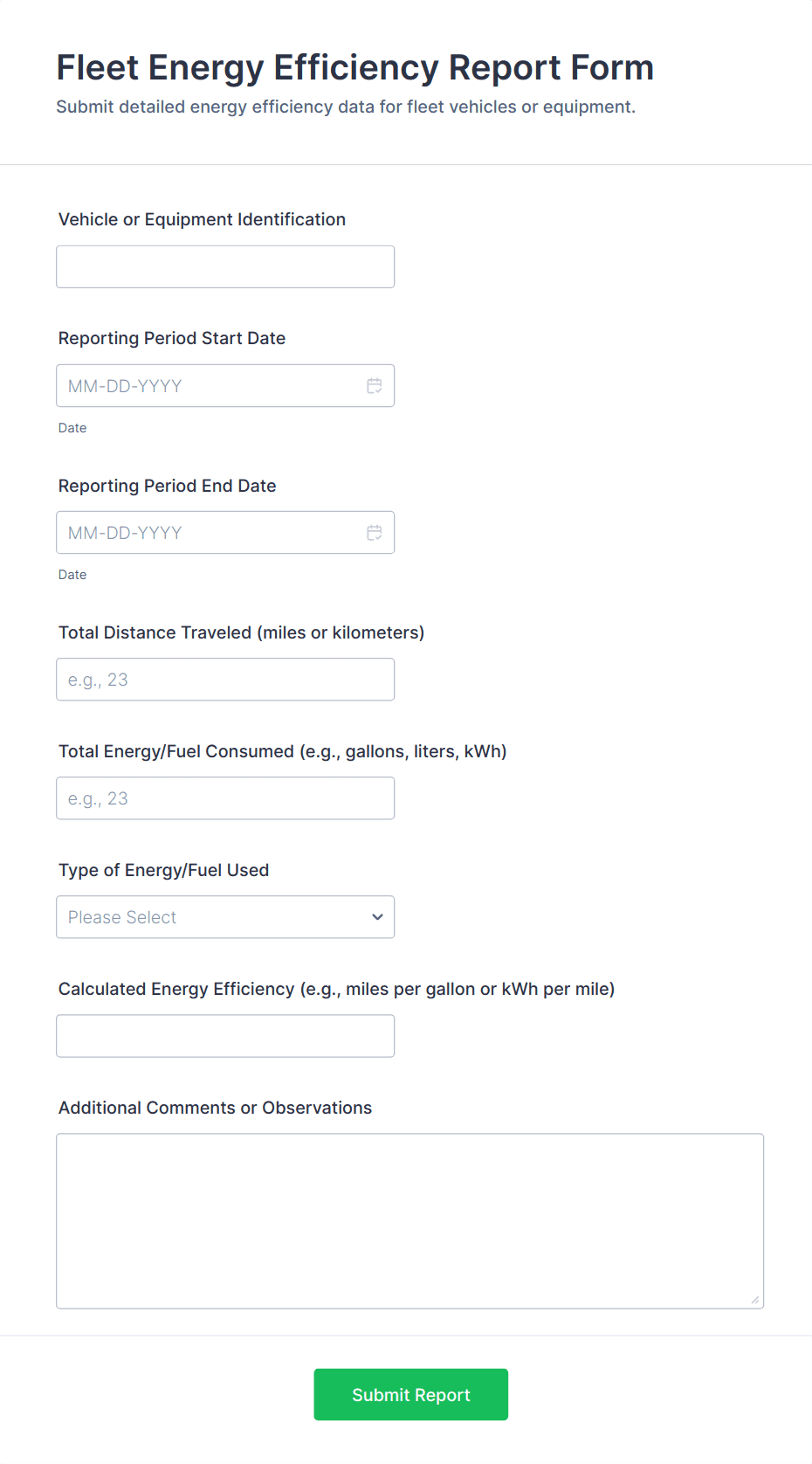Click the Submit Report button

(410, 1394)
